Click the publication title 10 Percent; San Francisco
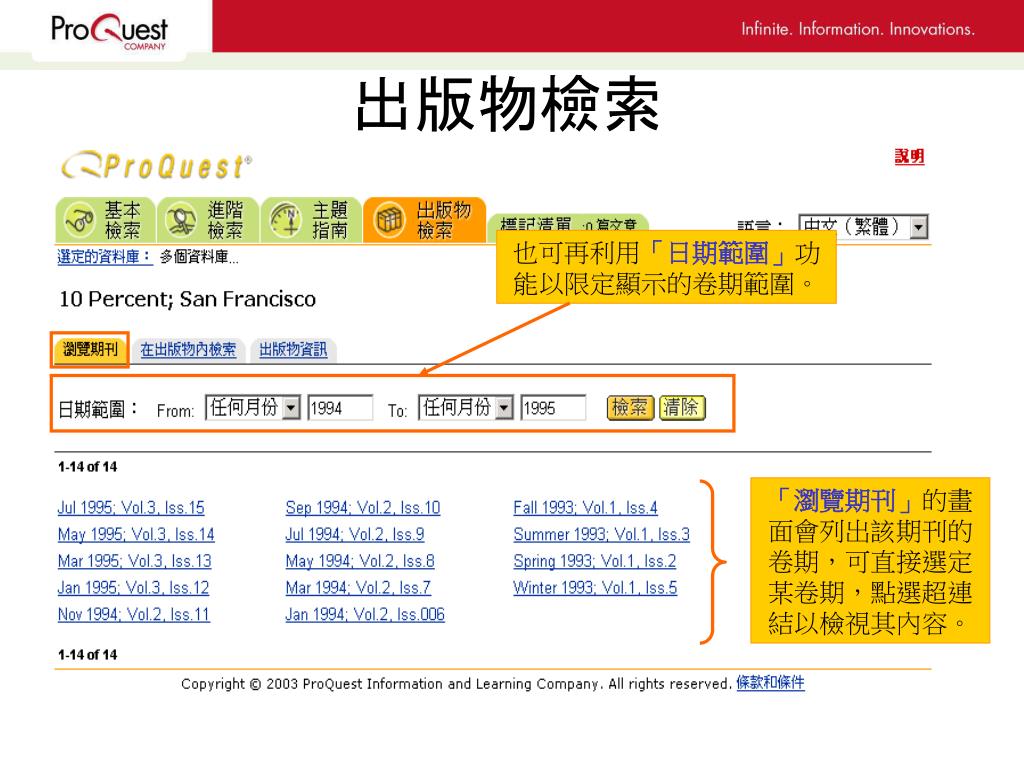This screenshot has height=768, width=1024. pos(187,299)
